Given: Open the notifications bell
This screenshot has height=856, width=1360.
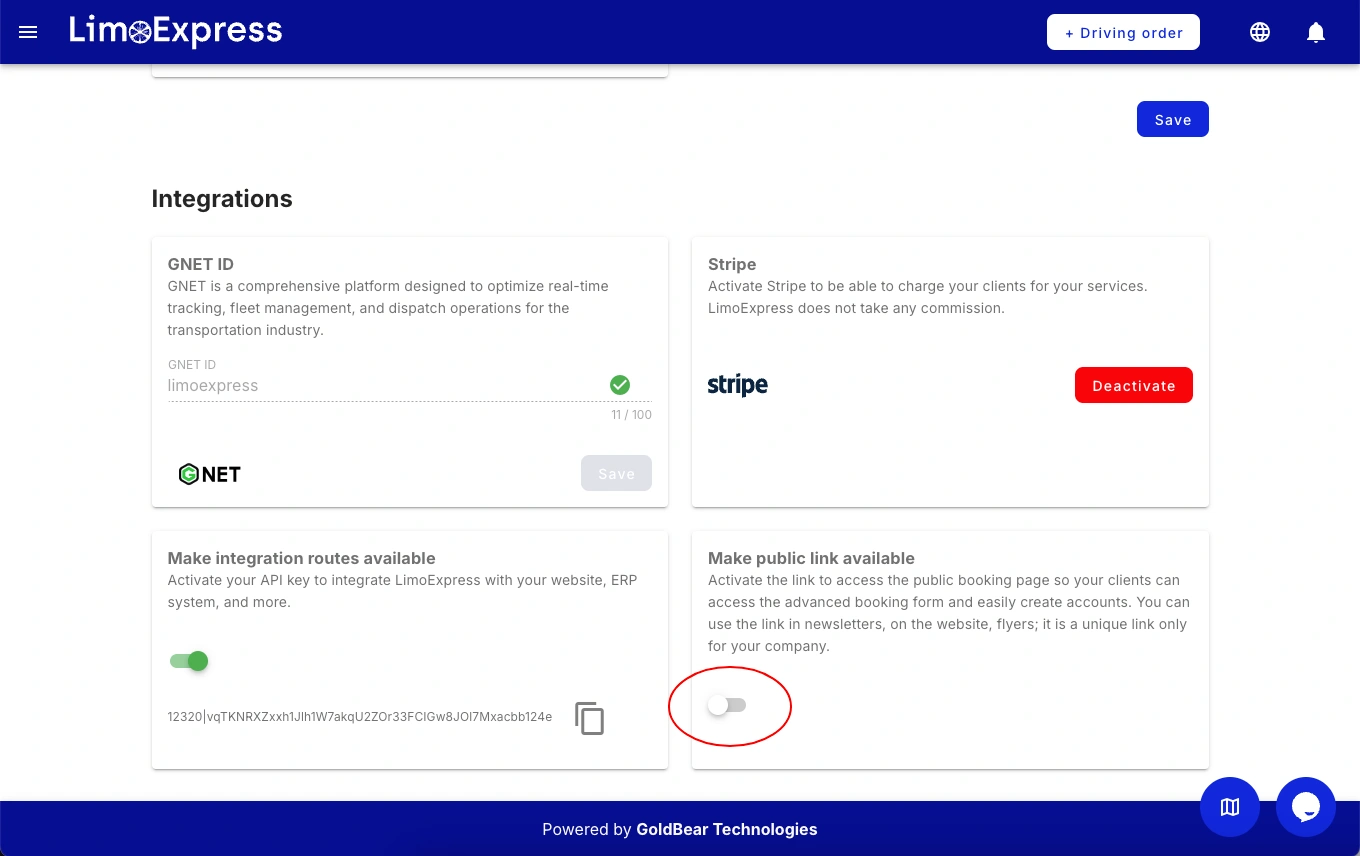Looking at the screenshot, I should click(x=1316, y=32).
